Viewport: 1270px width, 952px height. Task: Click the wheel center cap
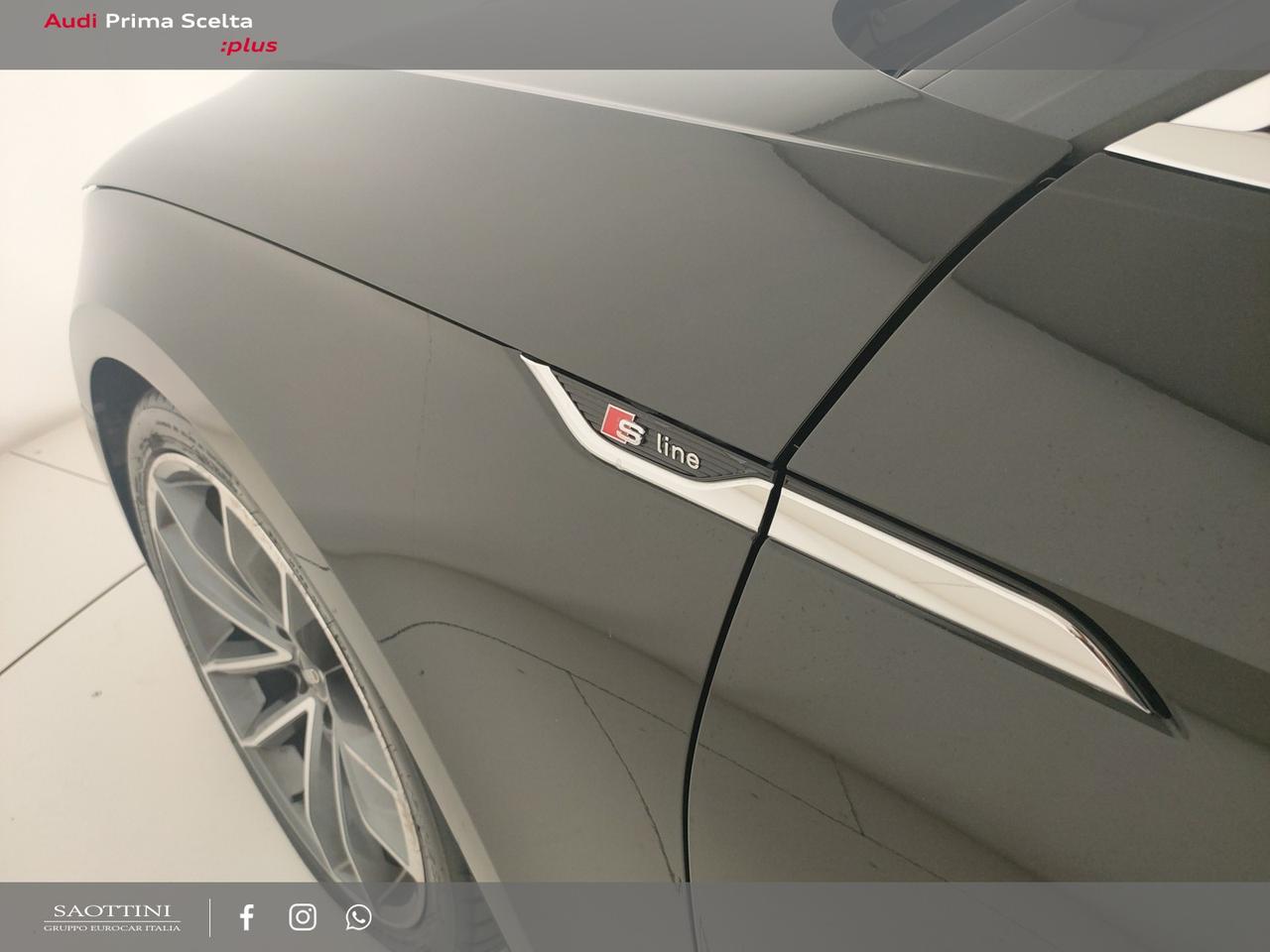(308, 676)
